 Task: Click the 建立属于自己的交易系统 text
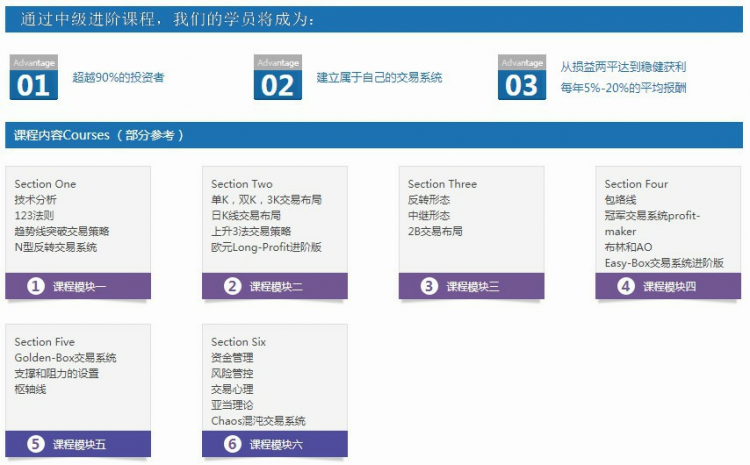pos(379,78)
